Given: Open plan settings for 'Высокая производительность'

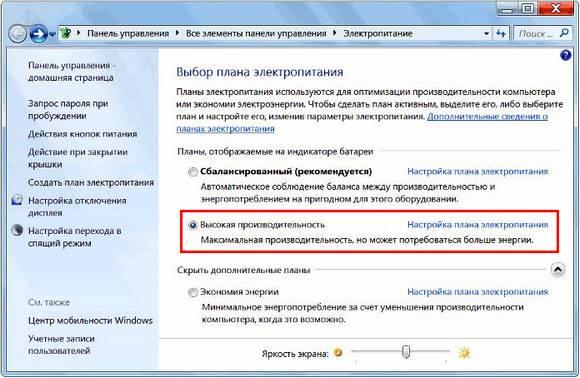Looking at the screenshot, I should [478, 225].
